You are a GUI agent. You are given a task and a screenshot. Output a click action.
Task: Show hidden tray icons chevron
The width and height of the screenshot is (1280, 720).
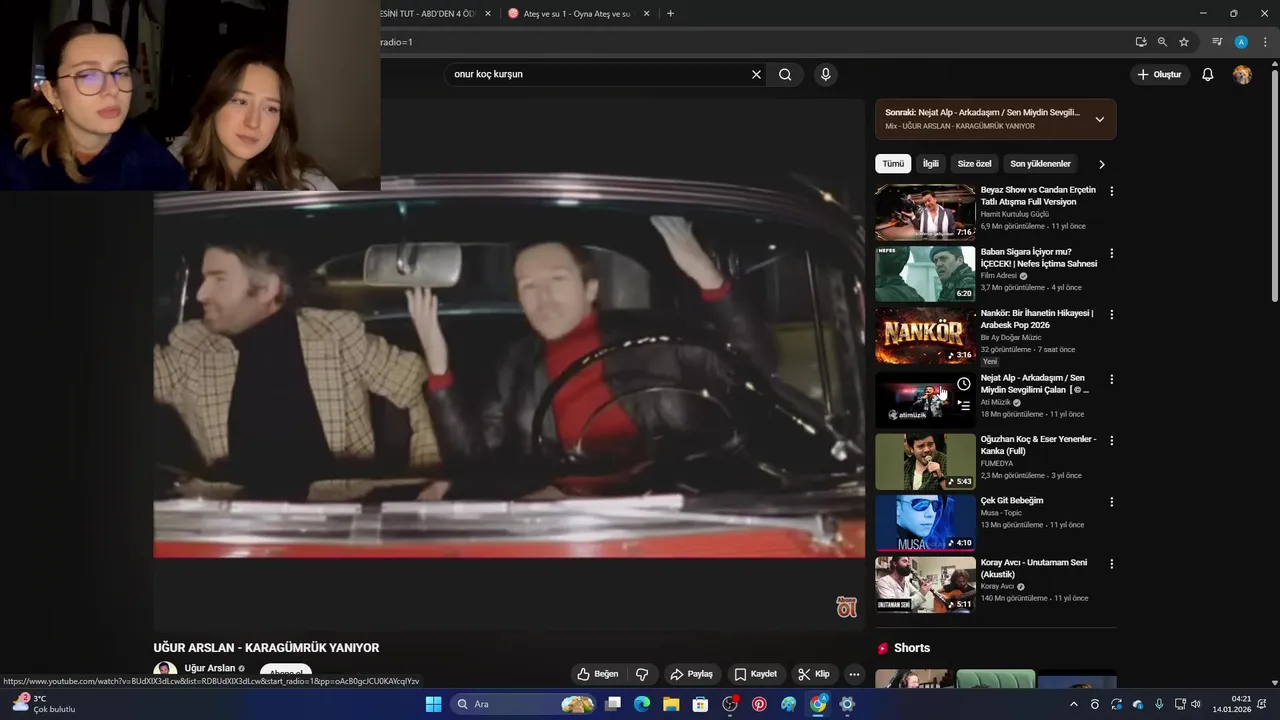[1074, 704]
